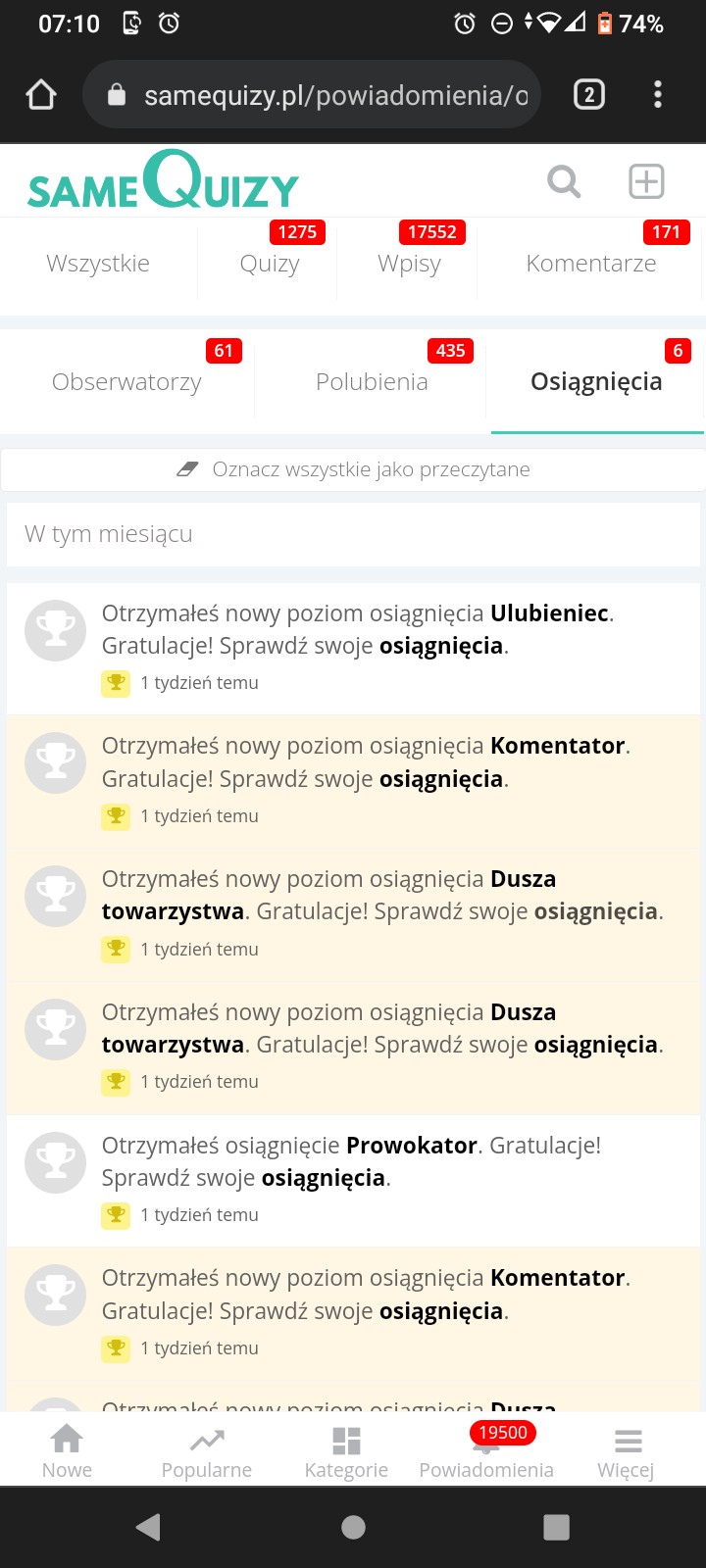Switch to the Quizy tab
Viewport: 706px width, 1568px height.
click(270, 263)
